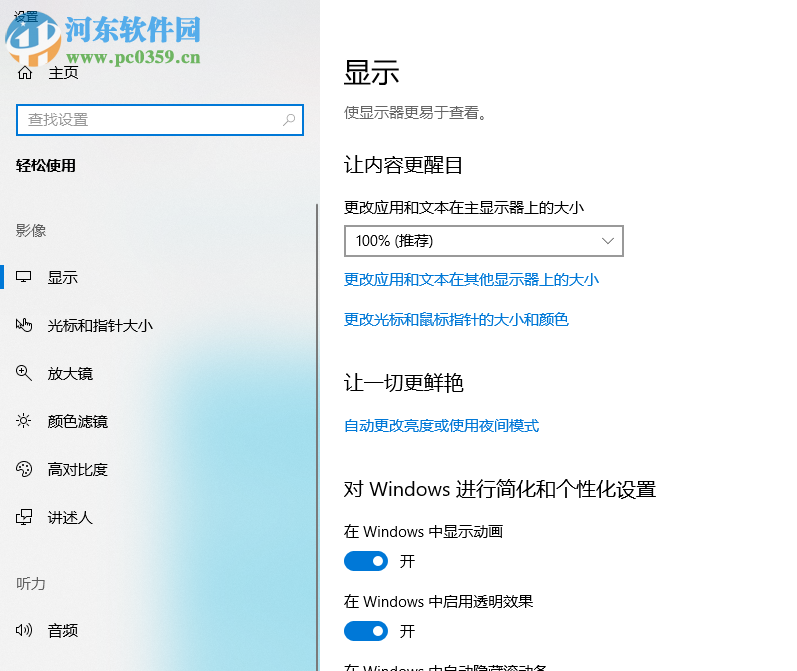Open link 更改光标和鼠标指针的大小和颜色

(456, 319)
